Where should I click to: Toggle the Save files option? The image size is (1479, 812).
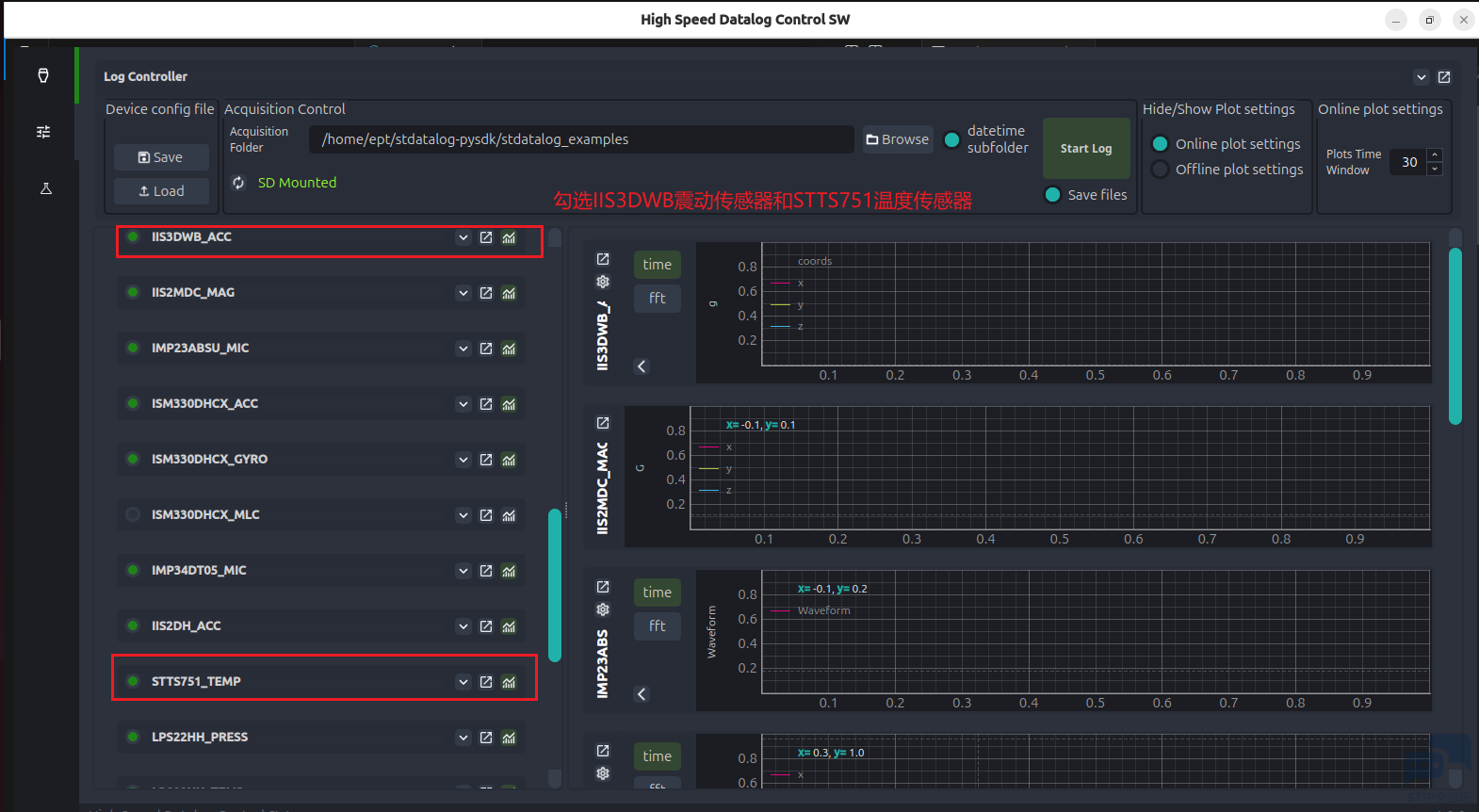pyautogui.click(x=1053, y=195)
